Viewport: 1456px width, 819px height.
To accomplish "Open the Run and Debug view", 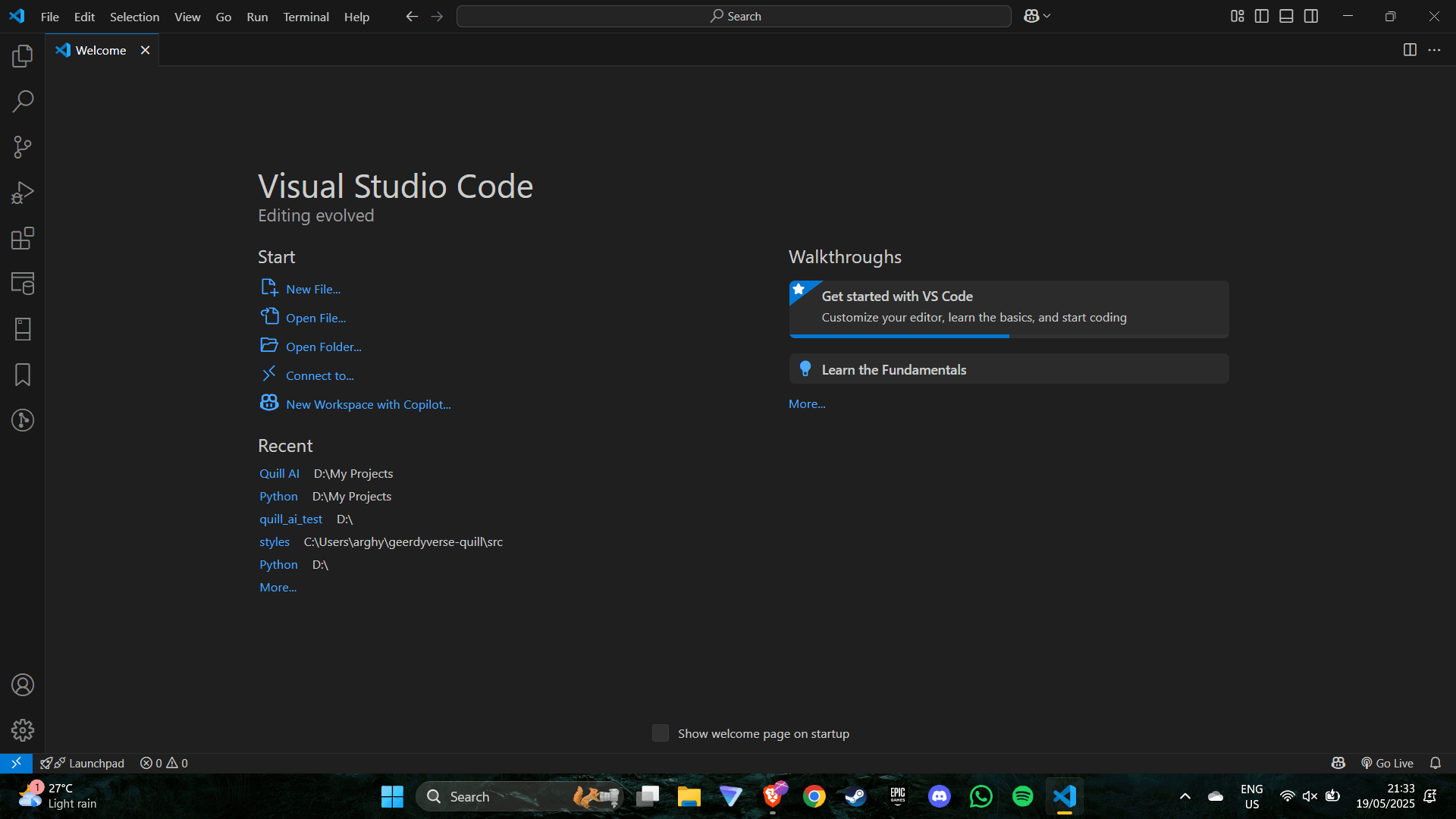I will [23, 193].
